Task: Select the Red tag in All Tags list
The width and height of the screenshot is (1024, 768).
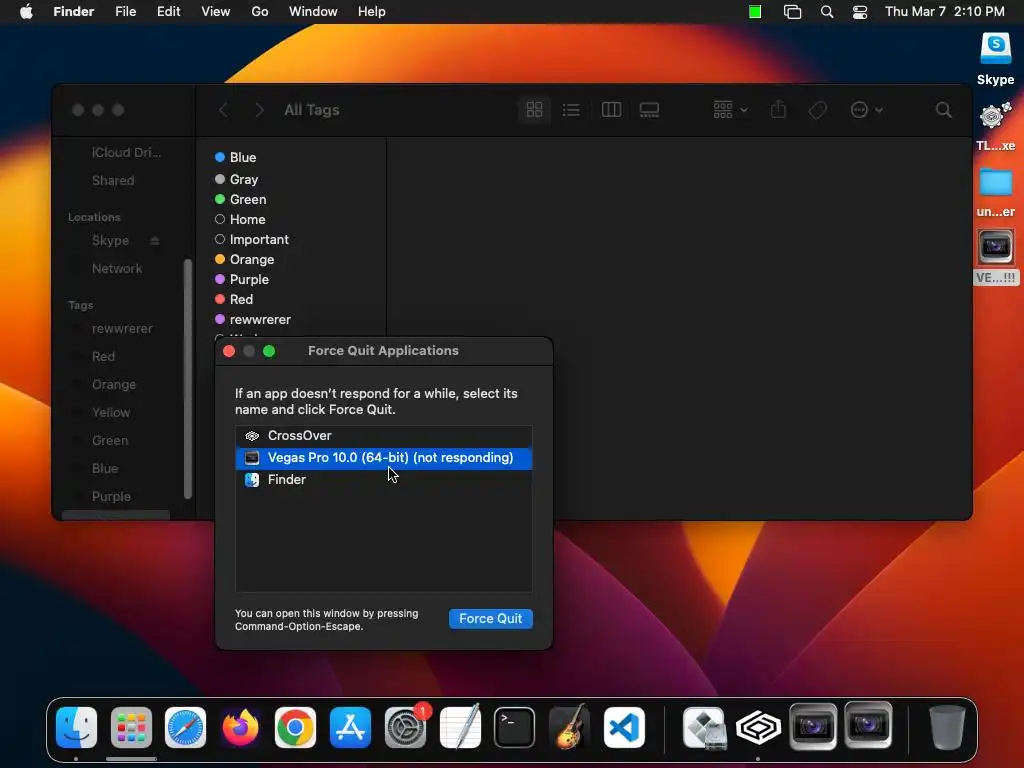Action: click(x=234, y=299)
